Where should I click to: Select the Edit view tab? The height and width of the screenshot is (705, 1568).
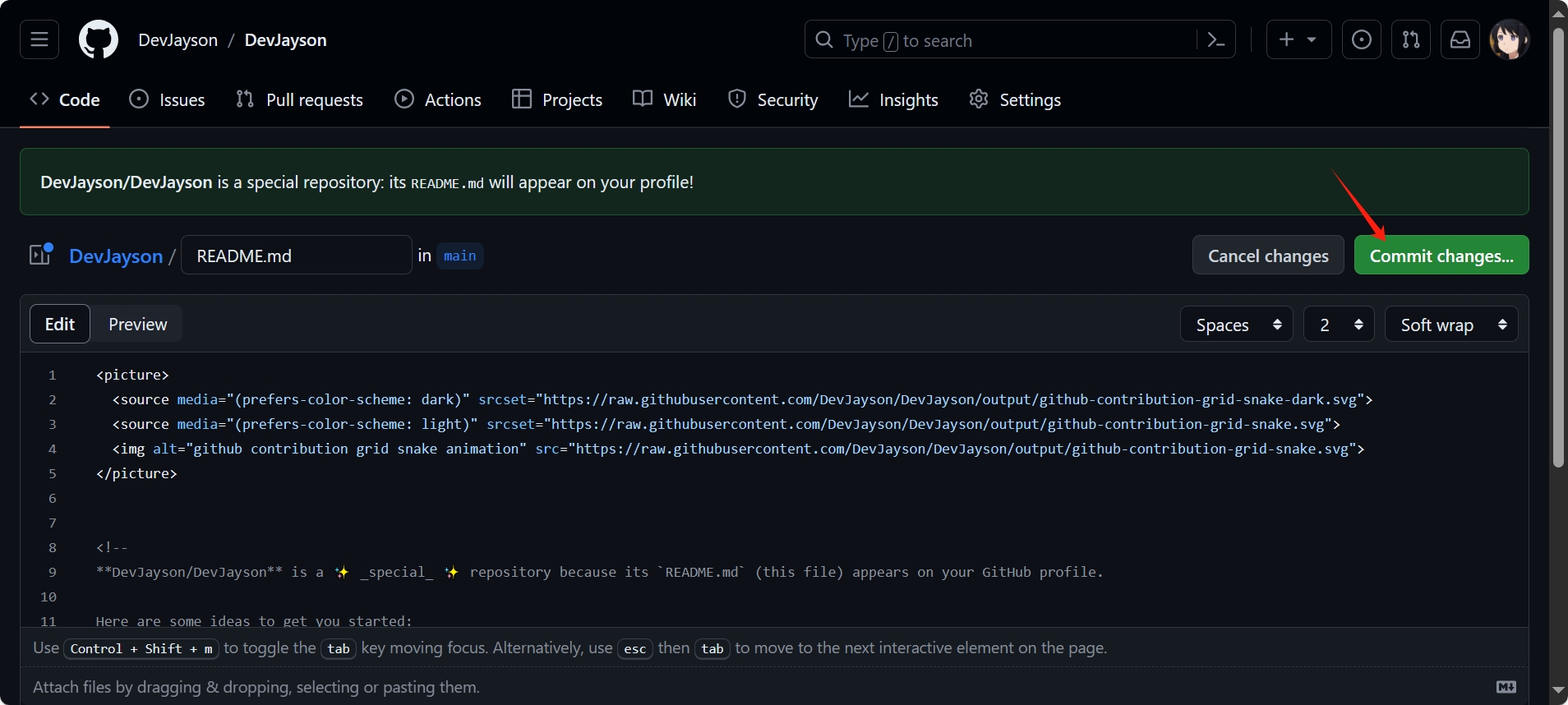[60, 324]
